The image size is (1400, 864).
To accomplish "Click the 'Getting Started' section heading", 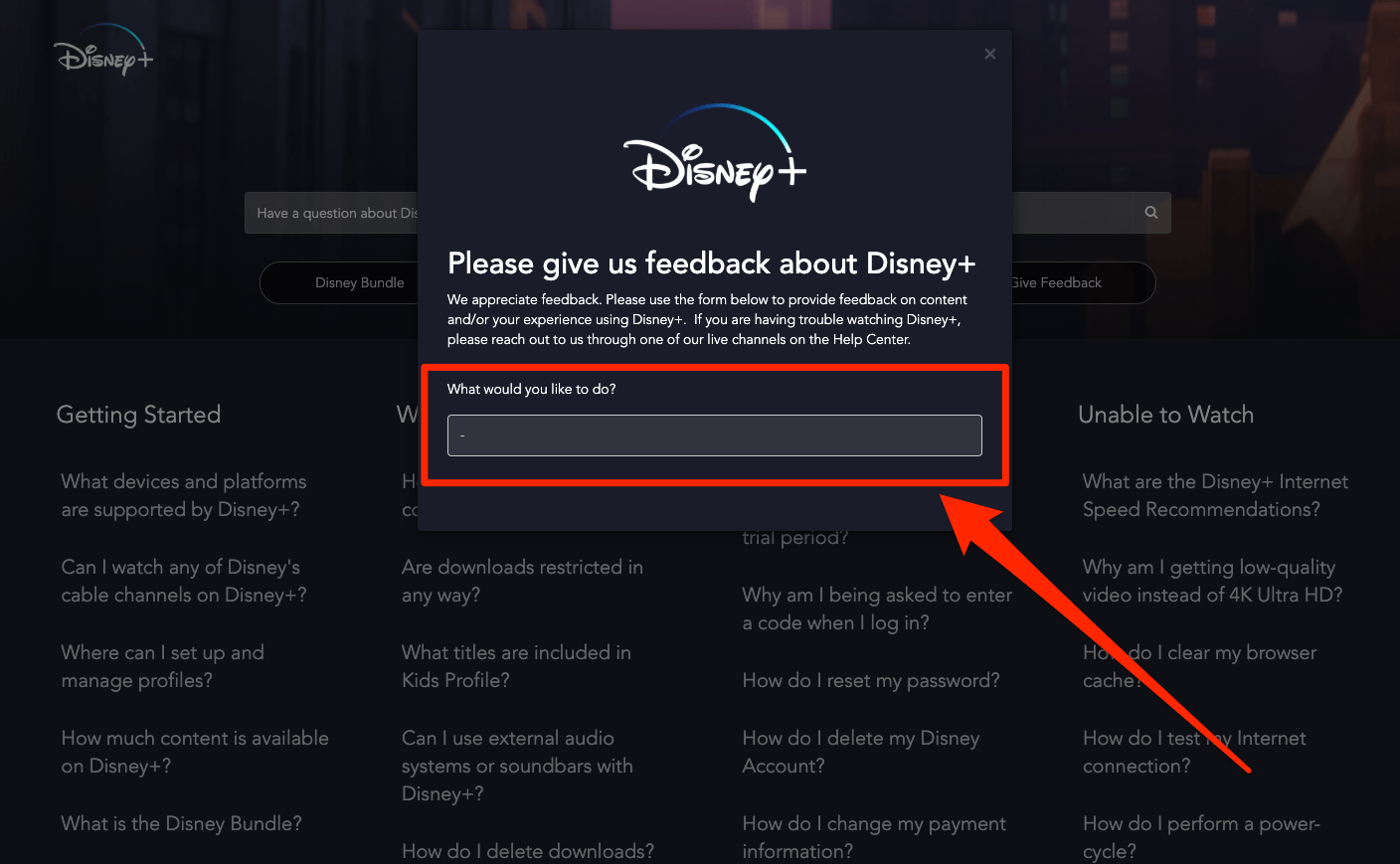I will pos(138,415).
